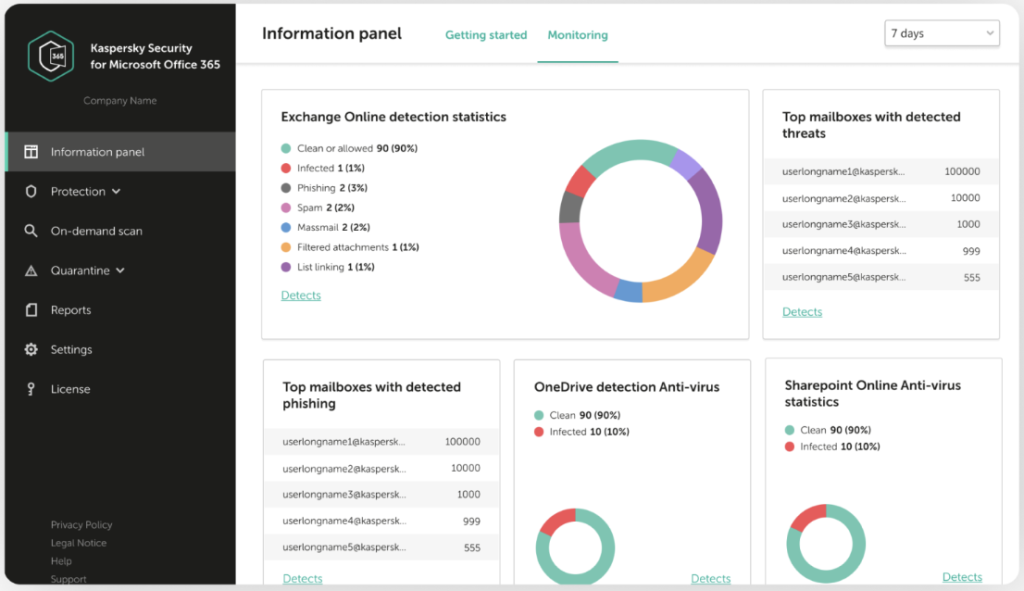The image size is (1024, 591).
Task: Click the red Infected legend dot in Exchange
Action: click(x=285, y=168)
